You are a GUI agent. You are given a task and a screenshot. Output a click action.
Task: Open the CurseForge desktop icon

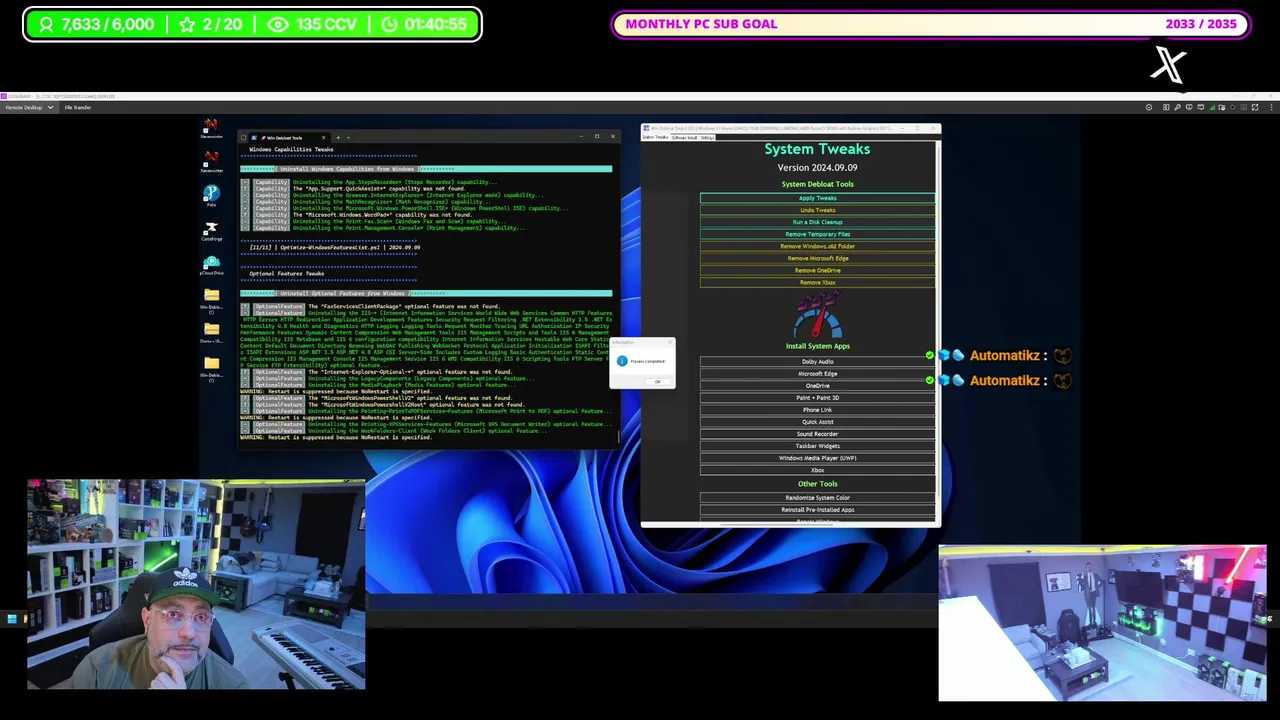pyautogui.click(x=210, y=231)
